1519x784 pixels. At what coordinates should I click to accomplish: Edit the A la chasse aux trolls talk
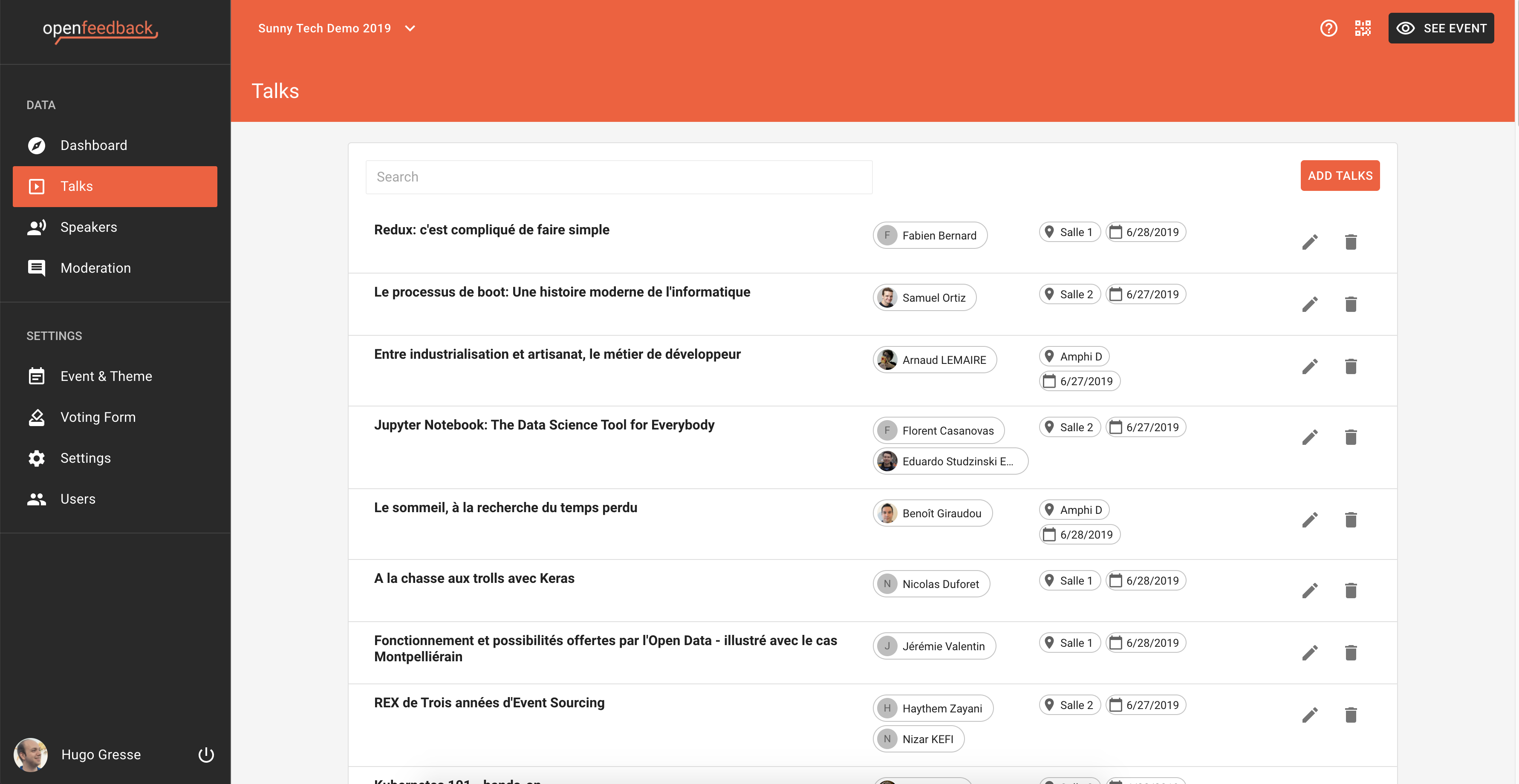coord(1310,591)
